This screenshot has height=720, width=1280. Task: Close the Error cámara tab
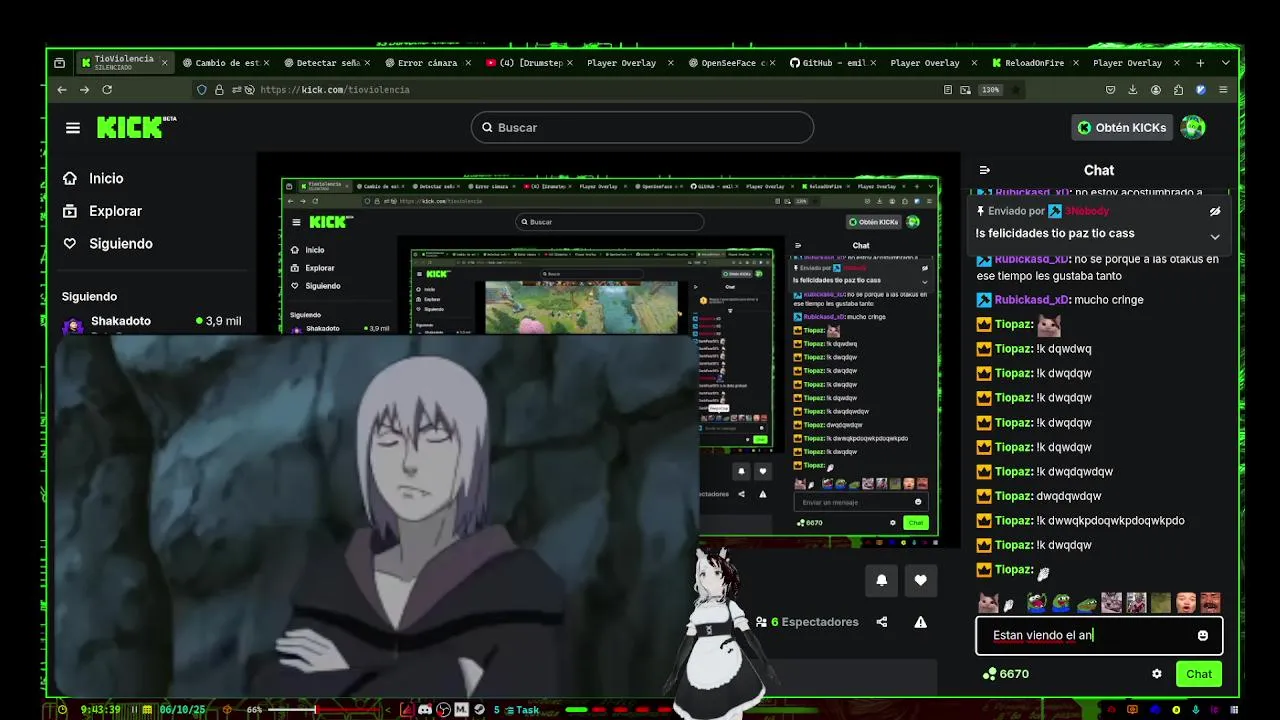467,63
